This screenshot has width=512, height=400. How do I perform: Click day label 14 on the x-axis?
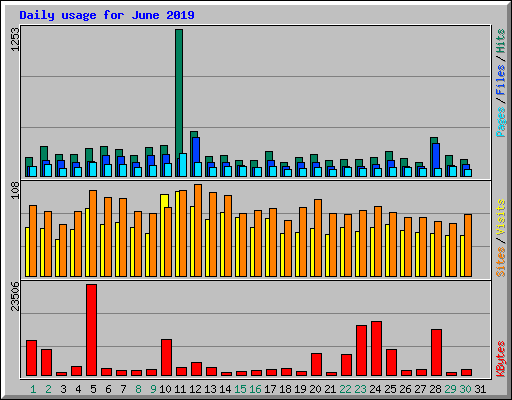coord(225,389)
